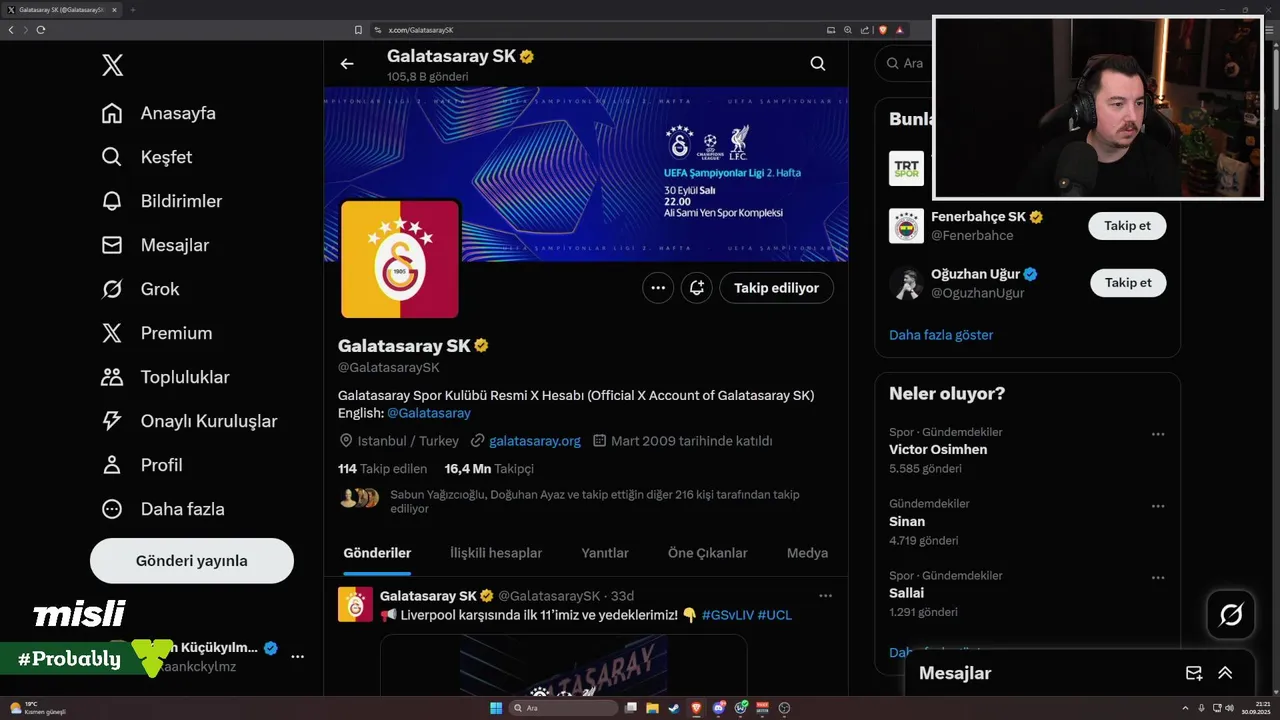Open Onaylı Kuruluşlar page
The height and width of the screenshot is (720, 1280).
(x=189, y=421)
